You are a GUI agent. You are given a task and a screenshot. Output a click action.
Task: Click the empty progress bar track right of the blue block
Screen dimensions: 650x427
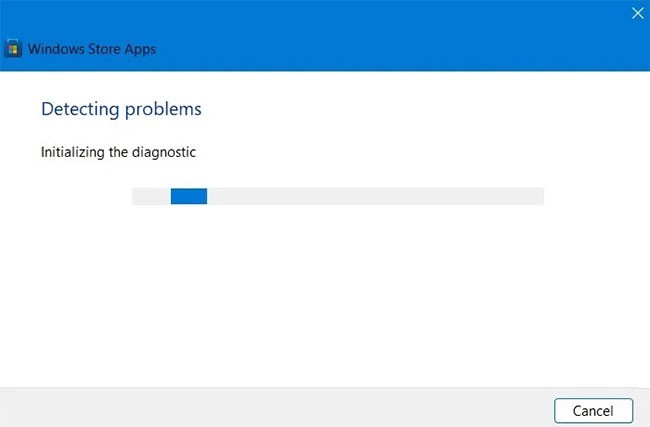[x=375, y=196]
